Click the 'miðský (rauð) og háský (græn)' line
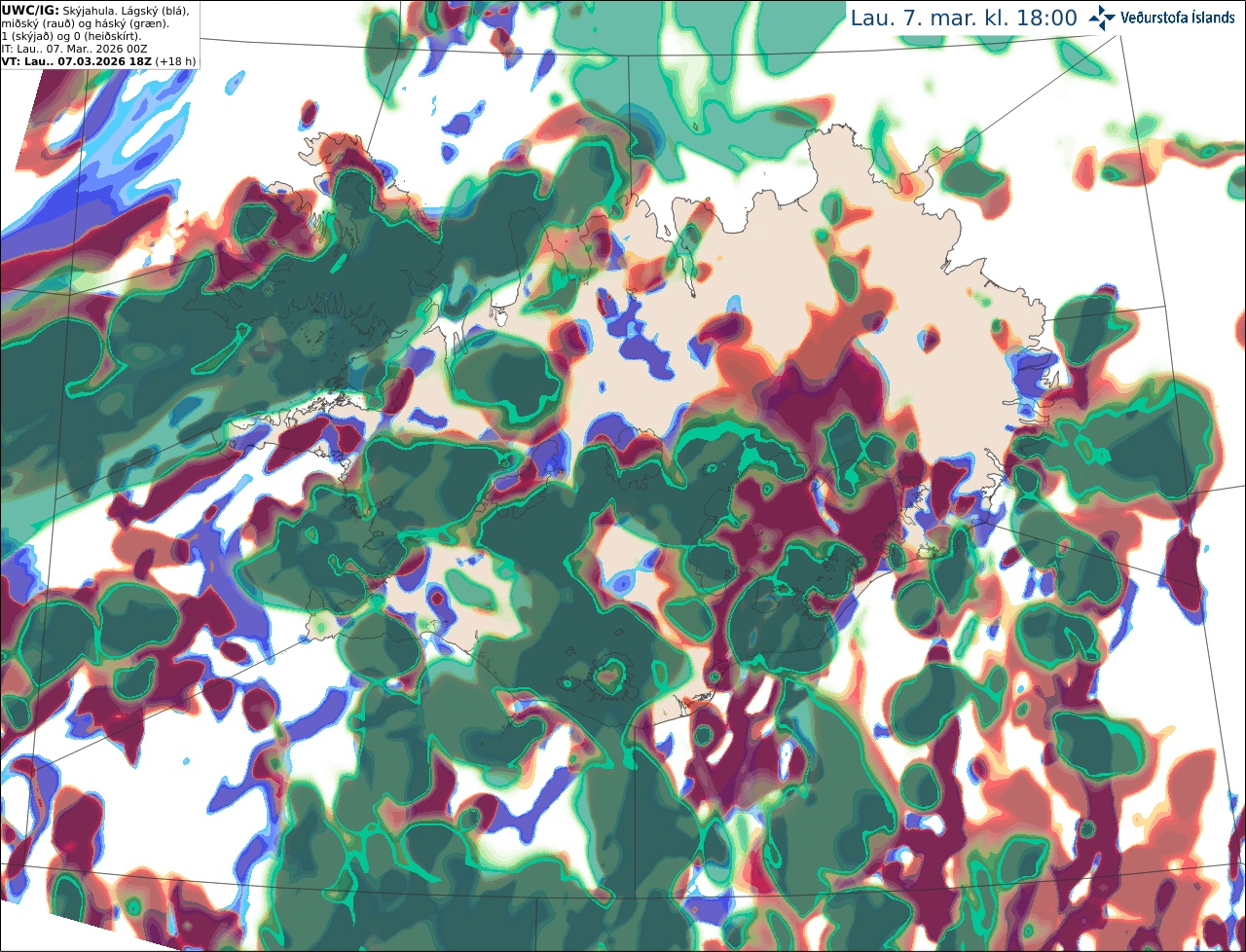The width and height of the screenshot is (1246, 952). 85,23
